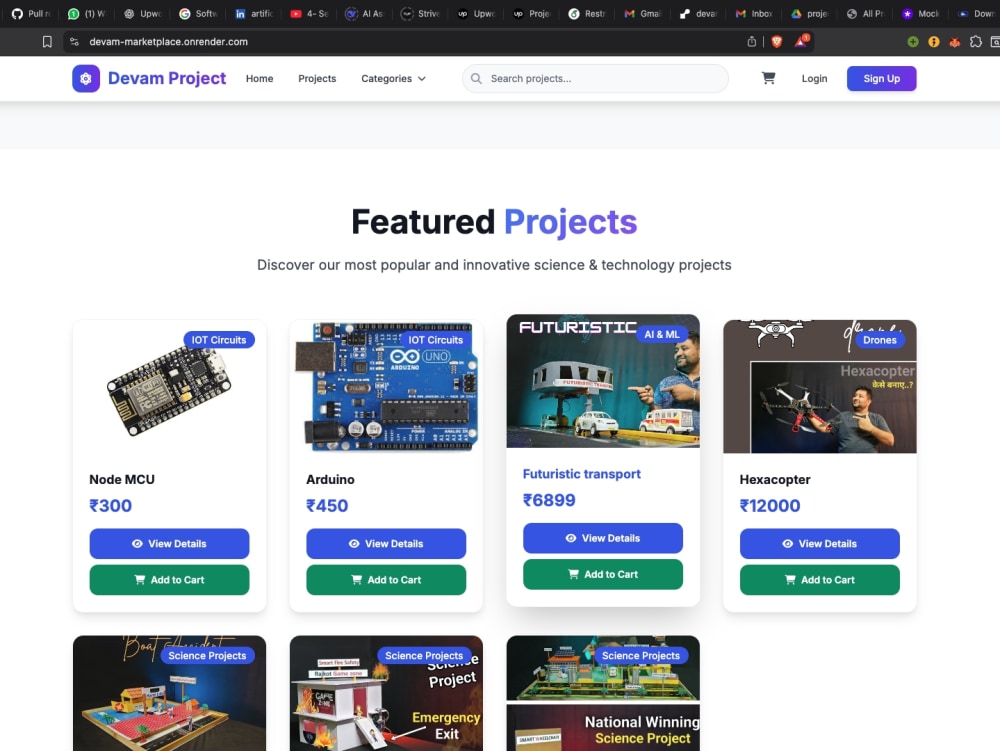
Task: View Details for Arduino
Action: (x=386, y=544)
